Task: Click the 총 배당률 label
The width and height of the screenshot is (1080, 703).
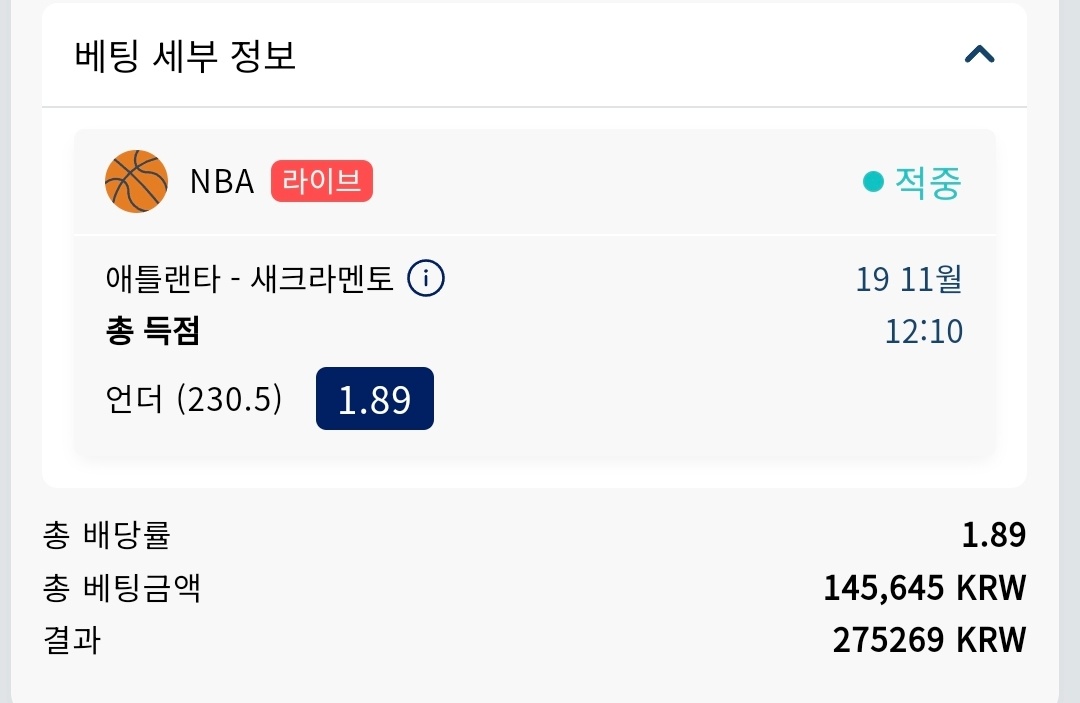Action: pos(106,535)
